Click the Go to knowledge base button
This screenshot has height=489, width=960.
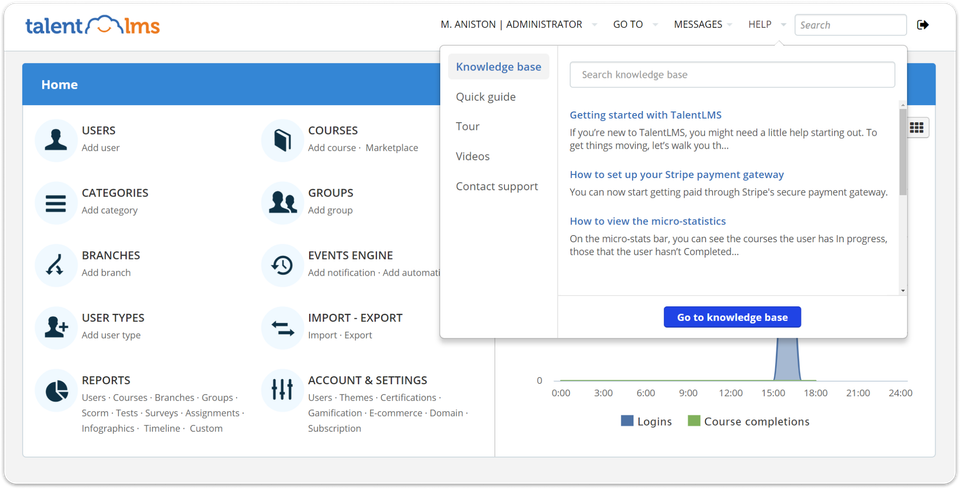(732, 317)
